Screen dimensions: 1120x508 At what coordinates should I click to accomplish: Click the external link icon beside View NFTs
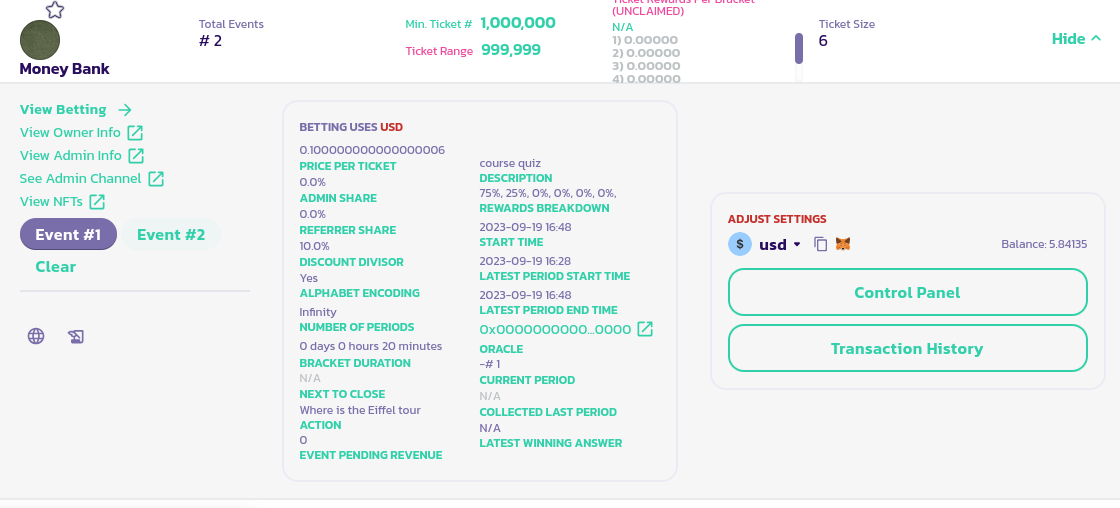97,202
